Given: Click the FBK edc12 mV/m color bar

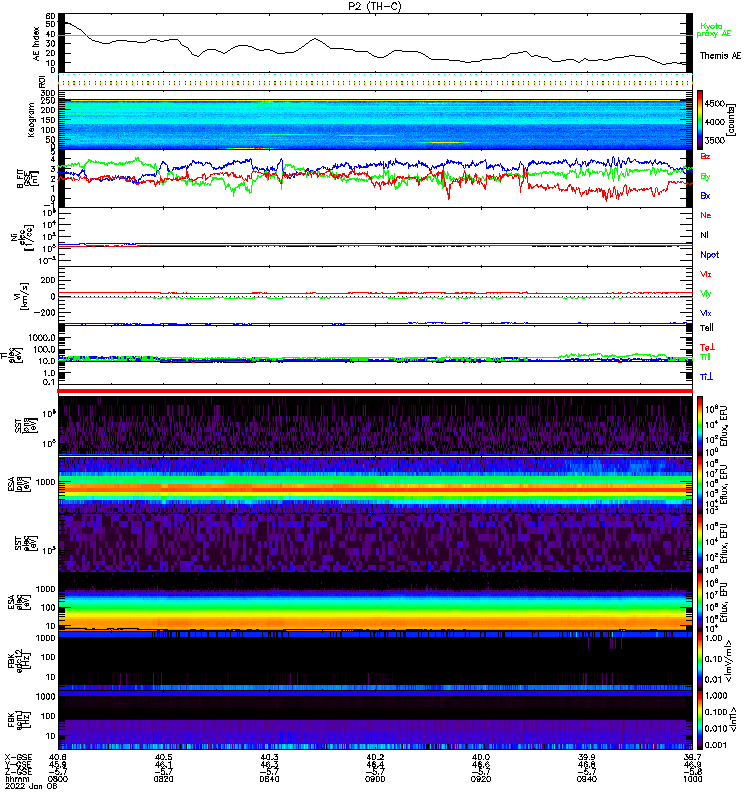Looking at the screenshot, I should coord(700,660).
